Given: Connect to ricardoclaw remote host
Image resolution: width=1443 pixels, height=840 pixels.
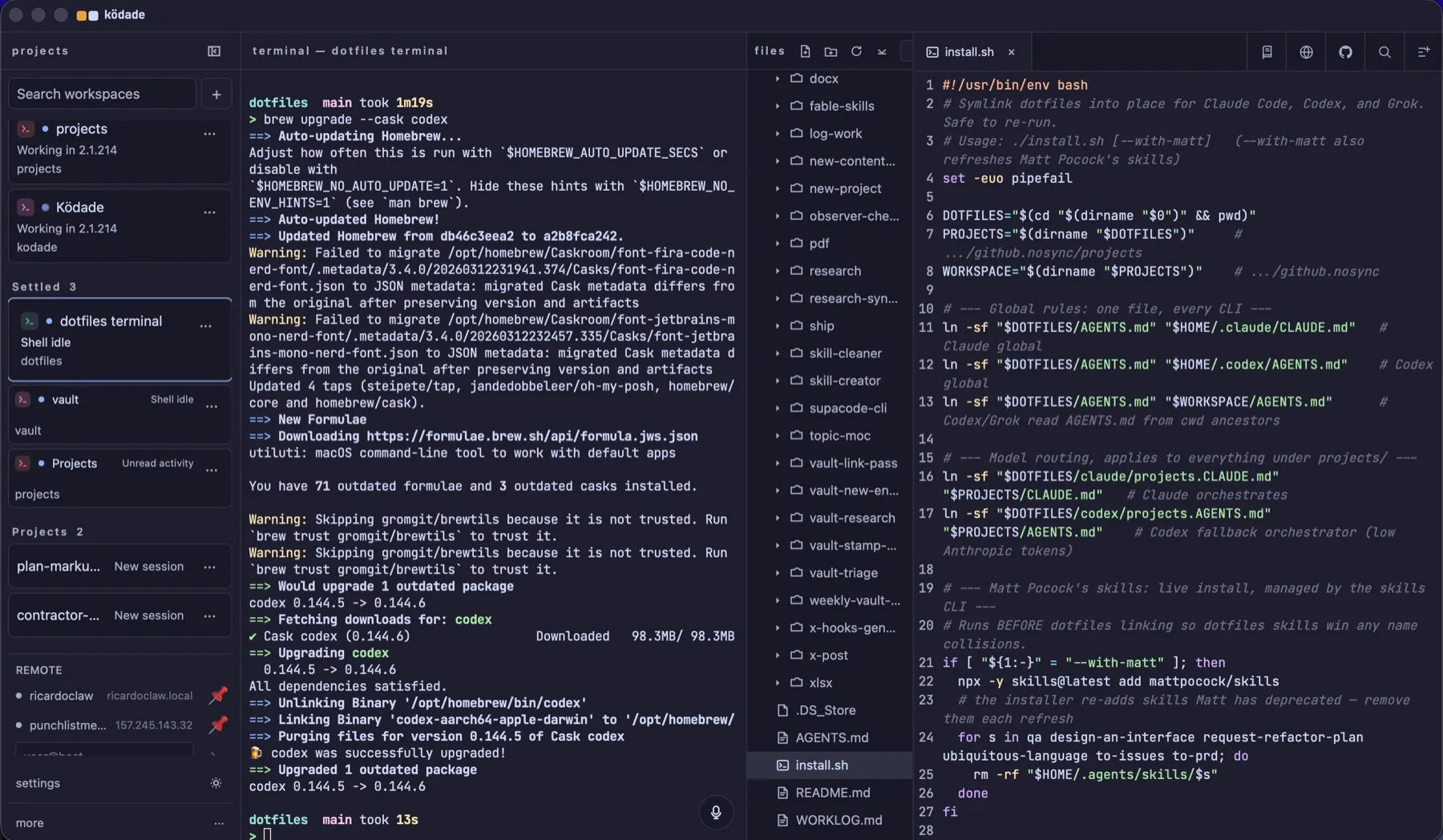Looking at the screenshot, I should [104, 696].
